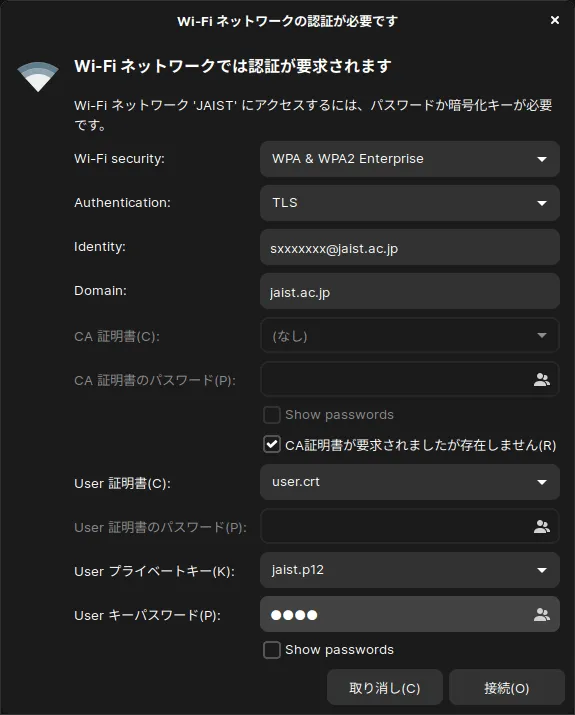Image resolution: width=575 pixels, height=715 pixels.
Task: Open the Wi-Fi security dropdown
Action: pyautogui.click(x=409, y=159)
